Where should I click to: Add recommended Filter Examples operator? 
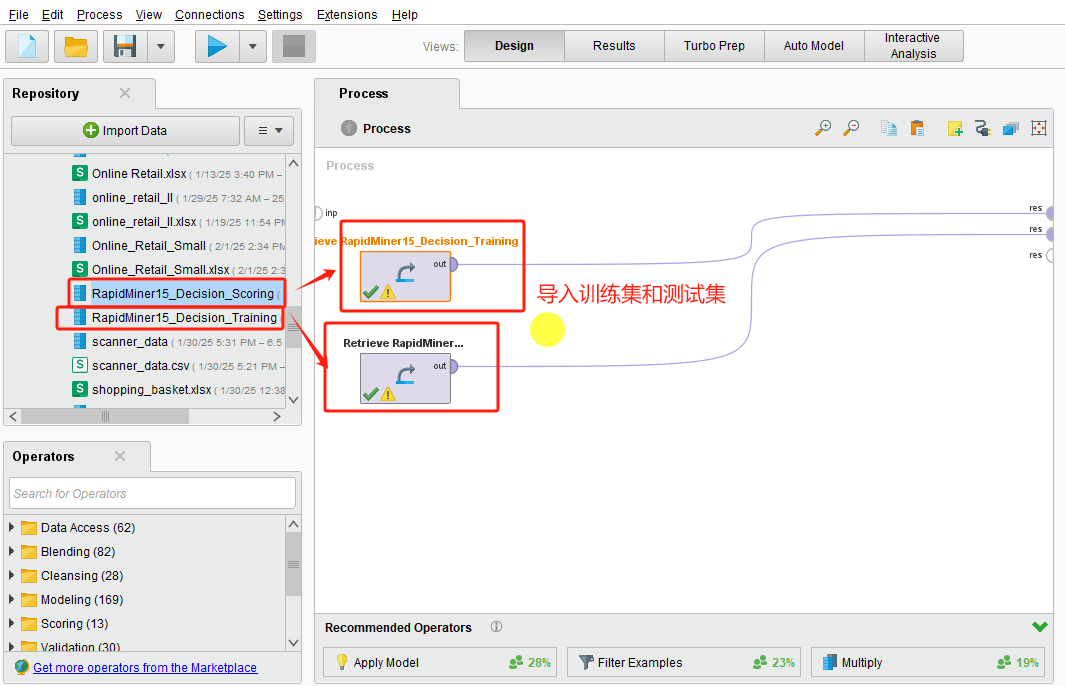683,662
